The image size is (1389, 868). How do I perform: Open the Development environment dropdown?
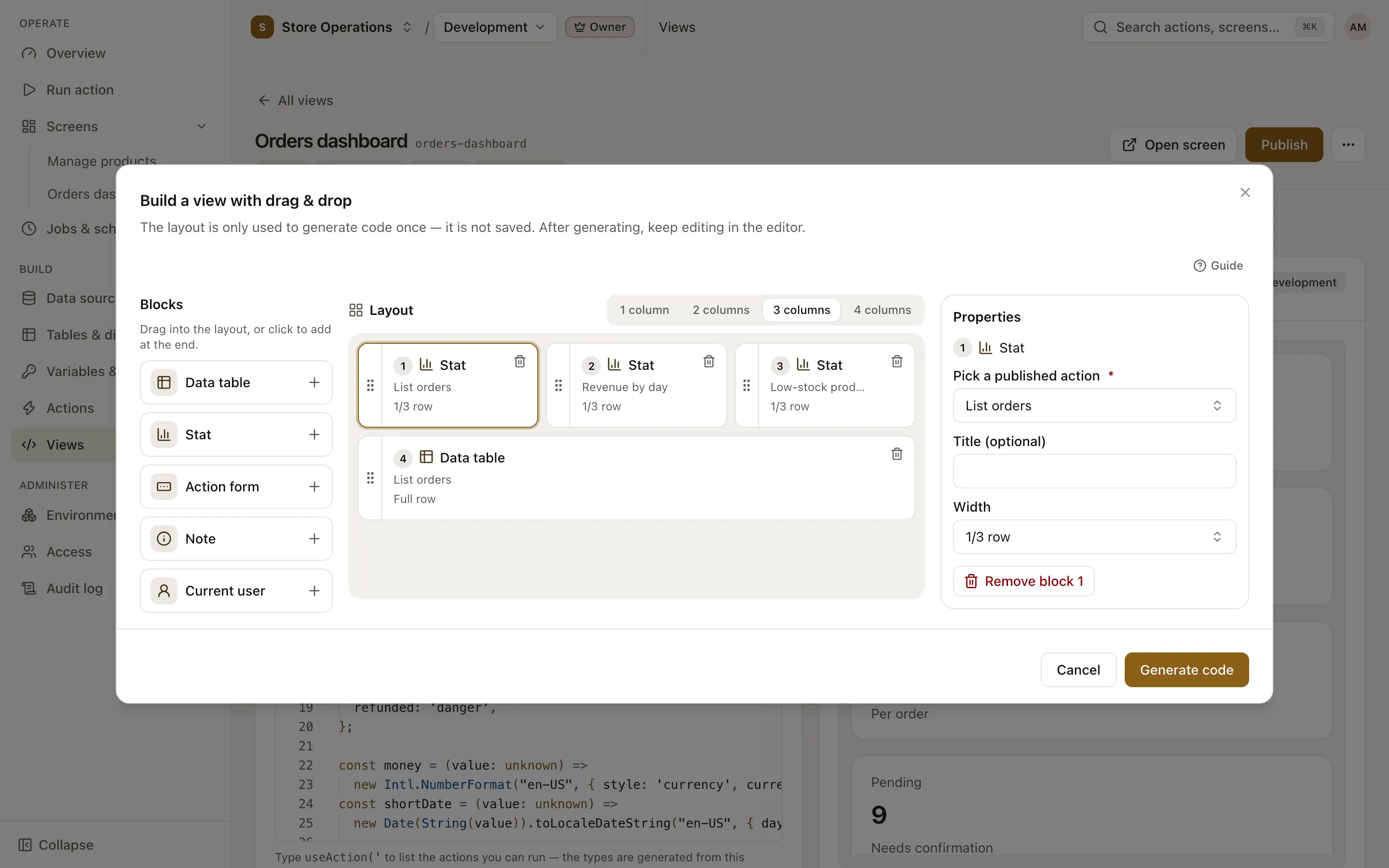[x=494, y=27]
